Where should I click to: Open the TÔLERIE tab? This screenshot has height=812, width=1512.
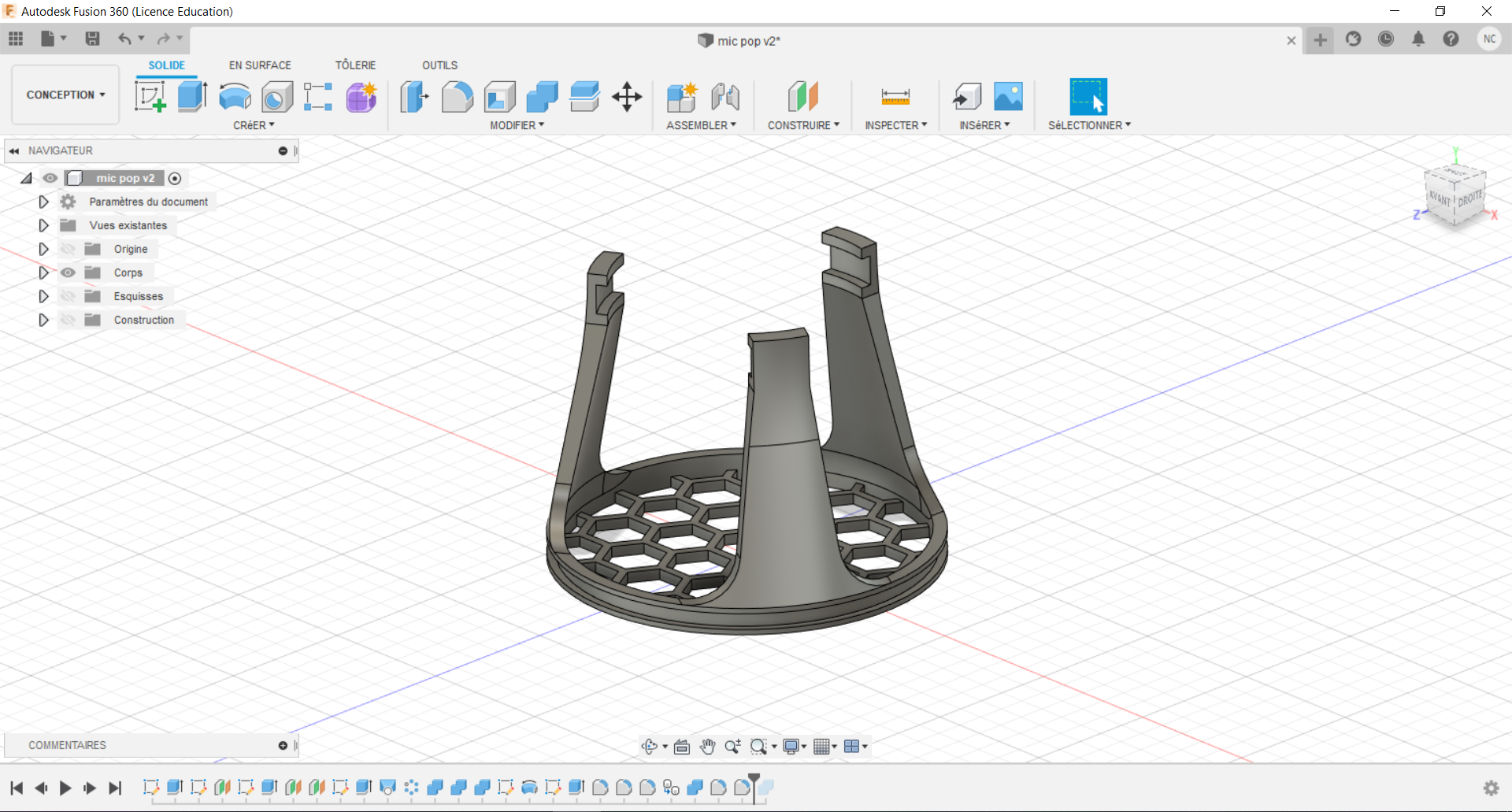coord(355,65)
